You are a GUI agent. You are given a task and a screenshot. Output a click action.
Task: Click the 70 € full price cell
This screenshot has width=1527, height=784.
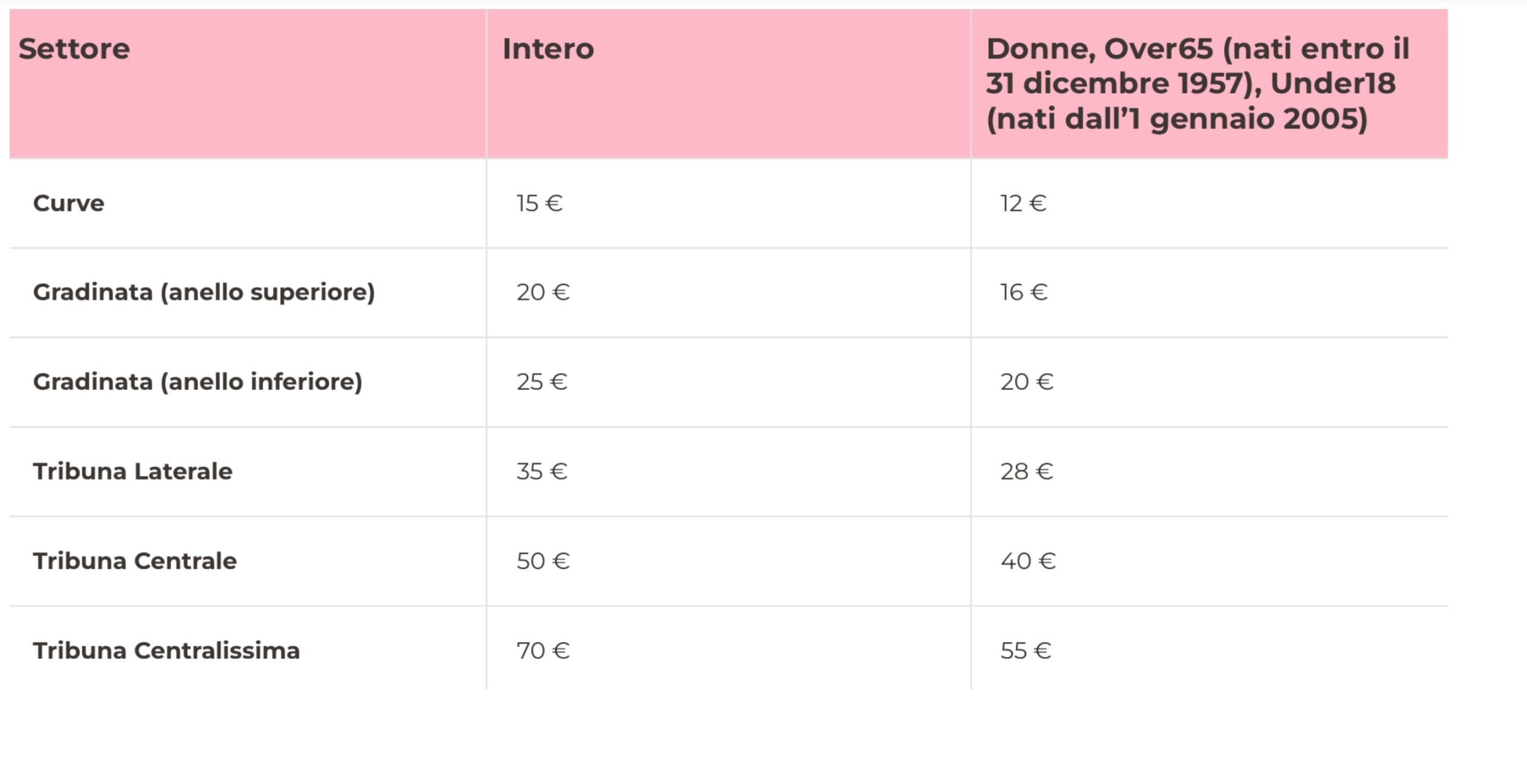(x=543, y=650)
